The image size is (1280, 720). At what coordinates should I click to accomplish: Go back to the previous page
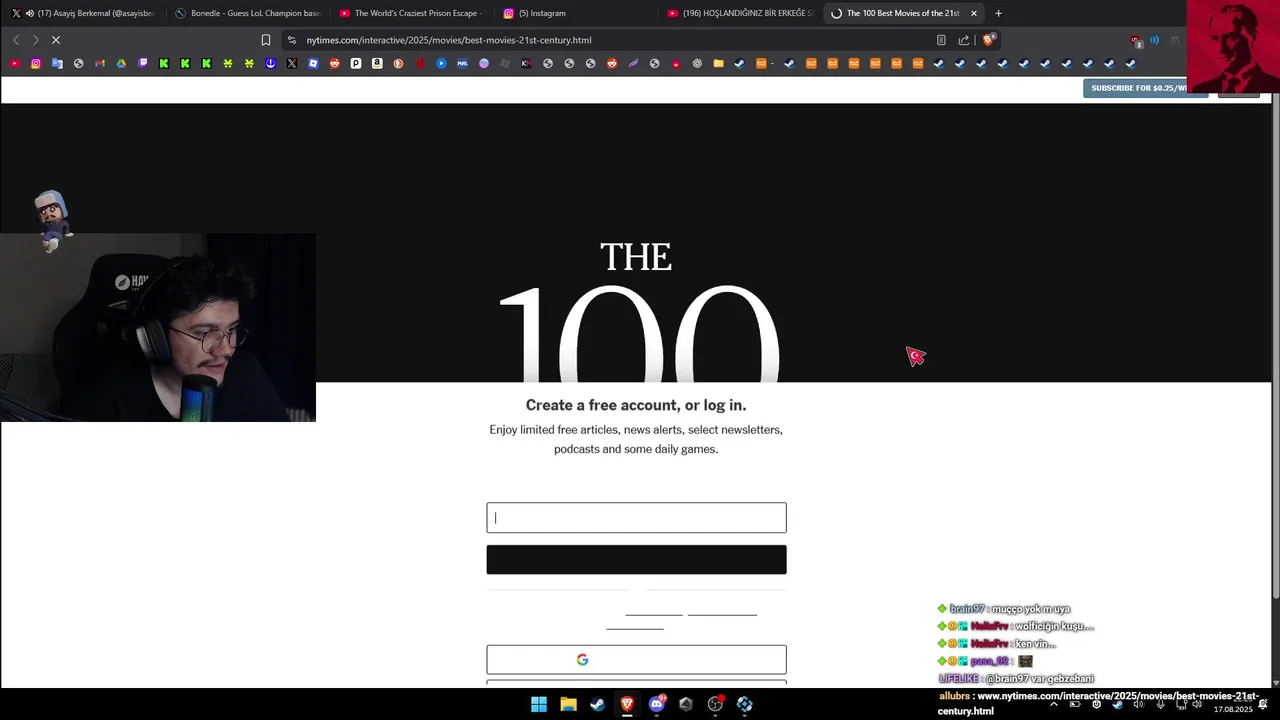(x=16, y=40)
